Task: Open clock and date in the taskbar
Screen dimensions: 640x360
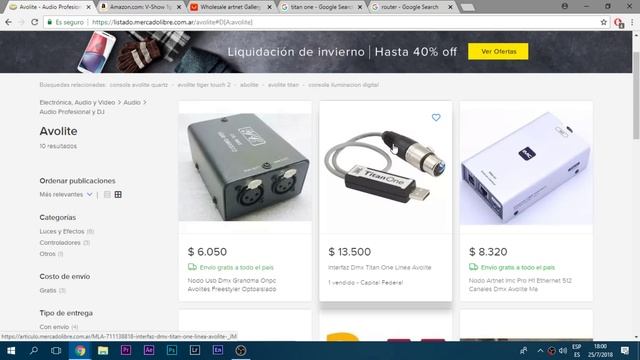Action: click(600, 351)
